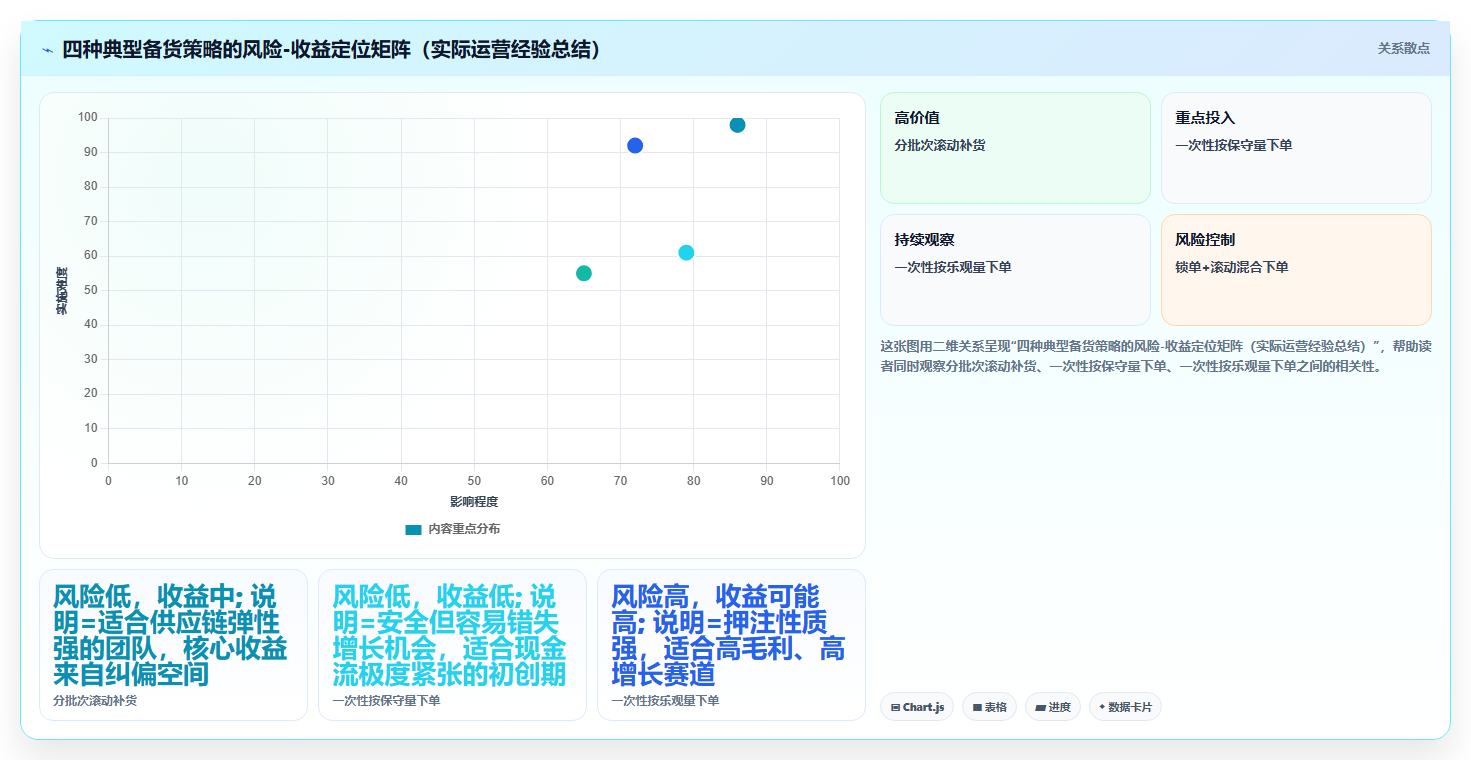
Task: Click the cyan scatter point near 61
Action: pyautogui.click(x=686, y=253)
